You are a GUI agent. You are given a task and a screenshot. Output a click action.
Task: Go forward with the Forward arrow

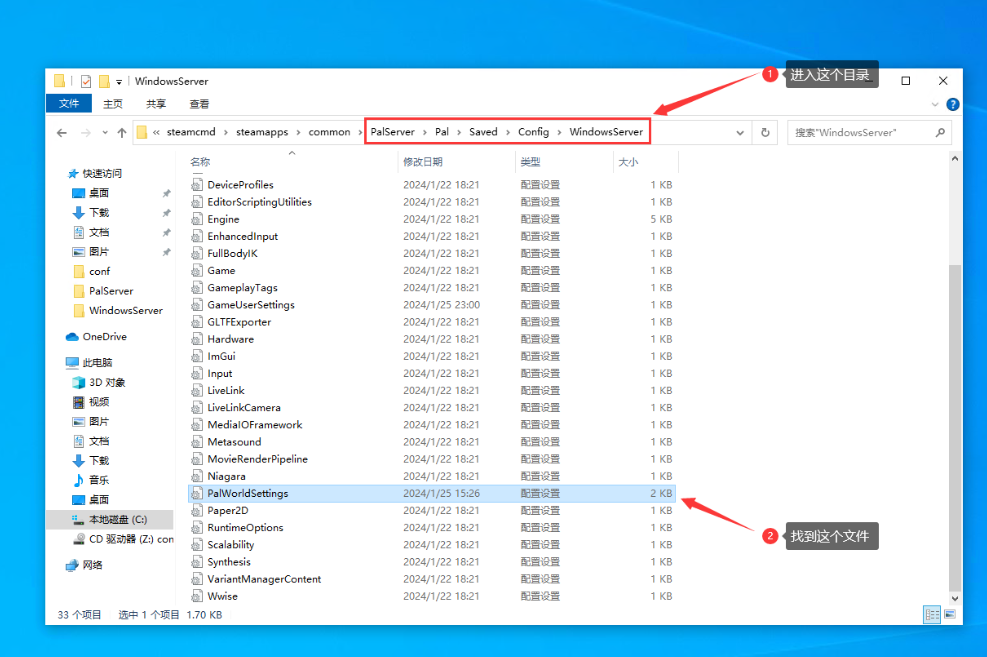tap(86, 133)
